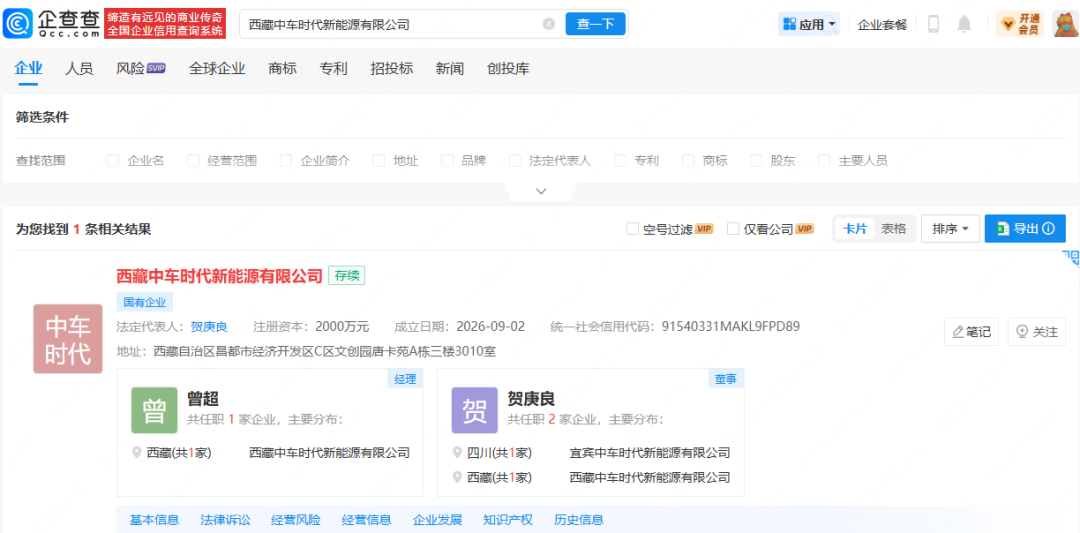Screen dimensions: 1080x533
Task: Open the purple 贺 avatar icon
Action: click(475, 410)
